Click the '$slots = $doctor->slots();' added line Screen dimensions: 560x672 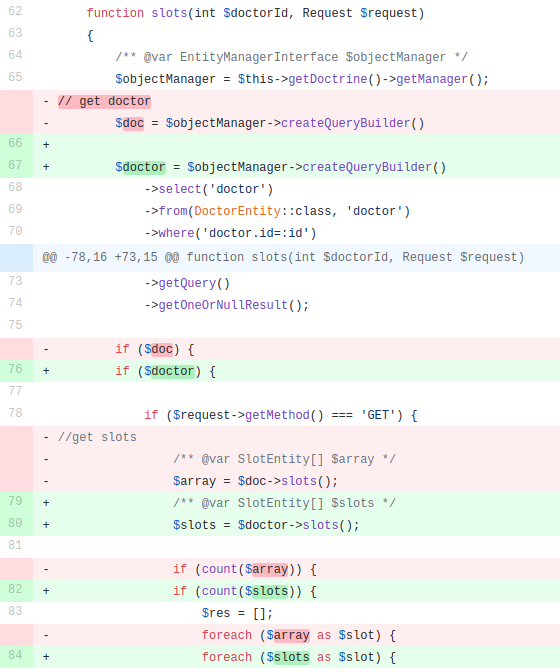pyautogui.click(x=266, y=525)
